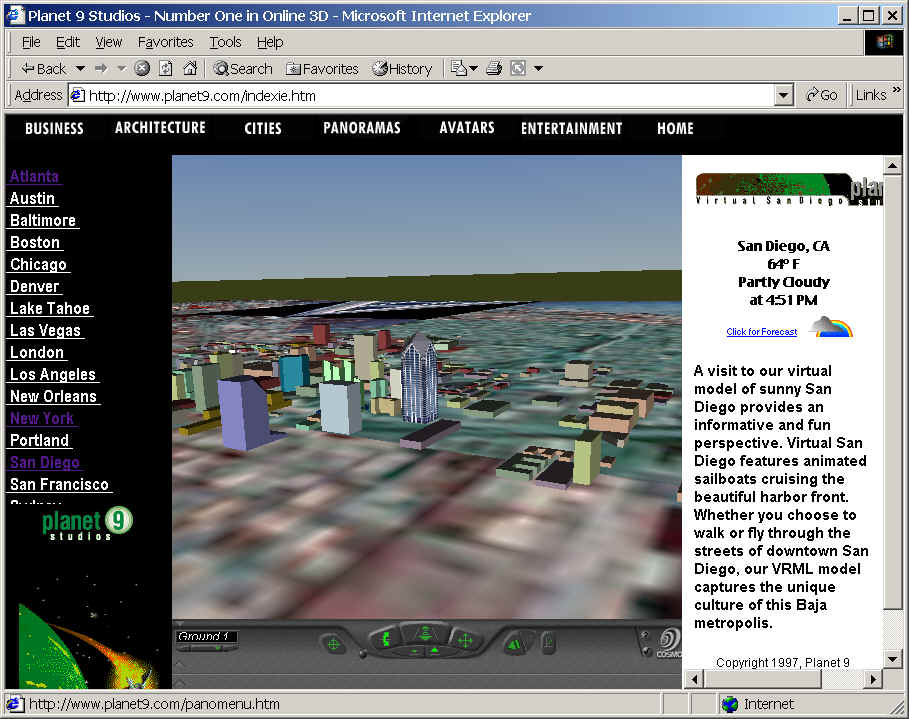Open the Denver city link

[34, 286]
